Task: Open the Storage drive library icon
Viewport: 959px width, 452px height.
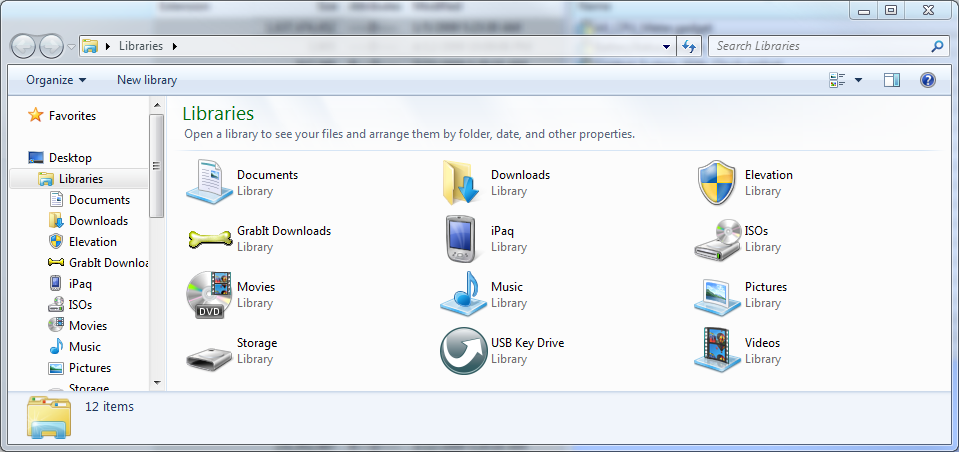Action: point(209,352)
